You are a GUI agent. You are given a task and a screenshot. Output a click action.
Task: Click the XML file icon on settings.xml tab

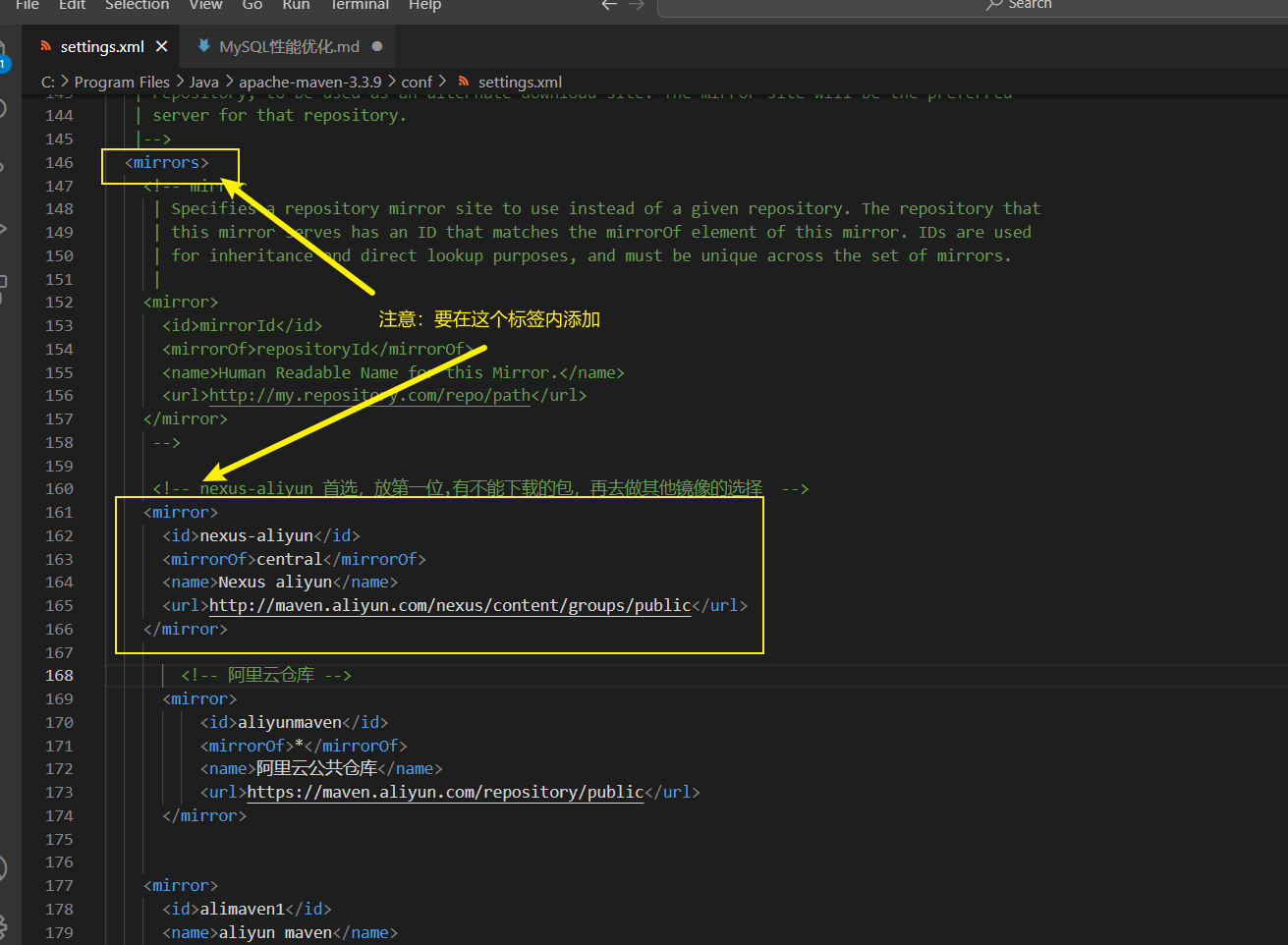click(x=45, y=46)
